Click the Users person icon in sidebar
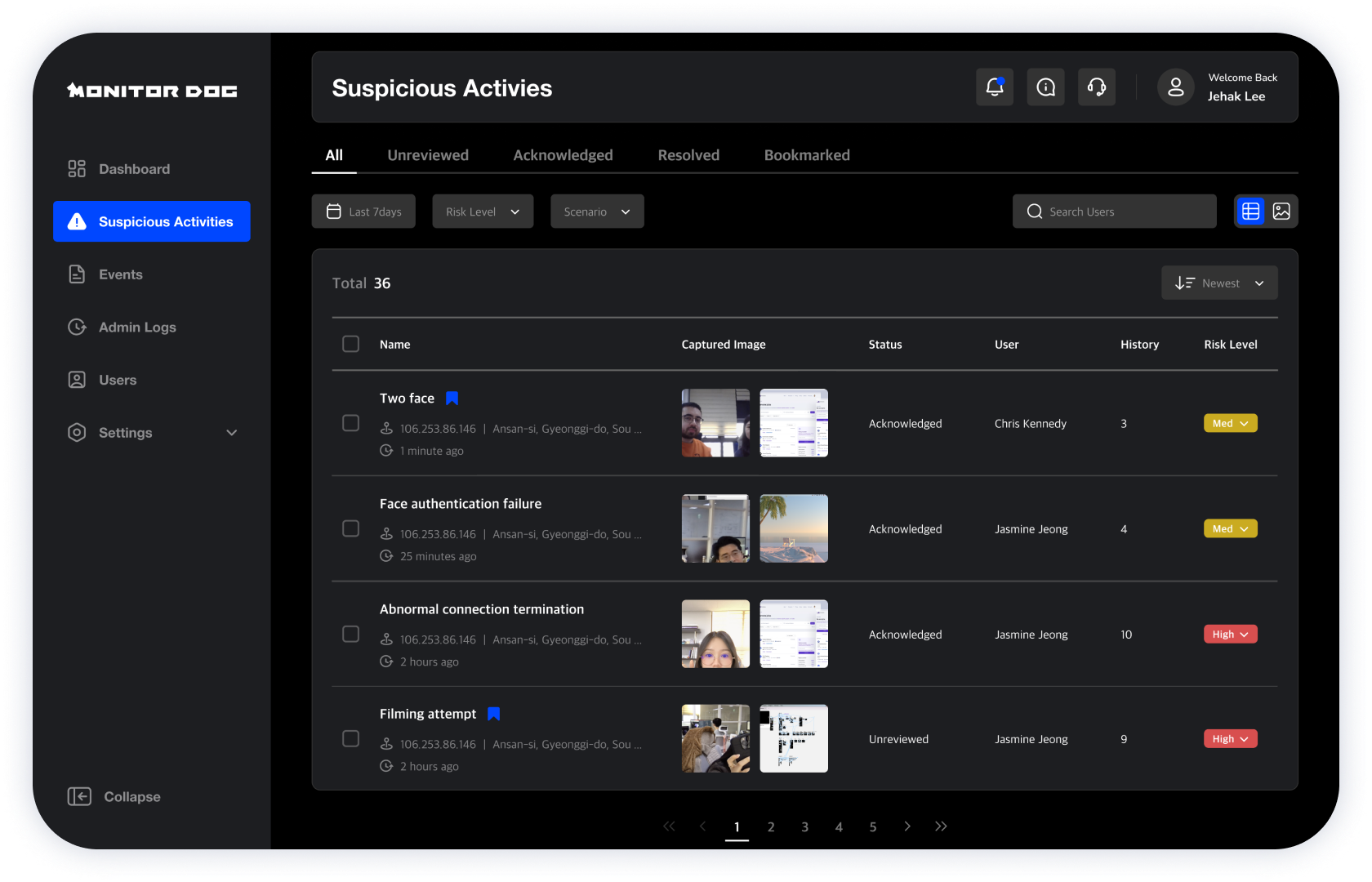 point(77,380)
